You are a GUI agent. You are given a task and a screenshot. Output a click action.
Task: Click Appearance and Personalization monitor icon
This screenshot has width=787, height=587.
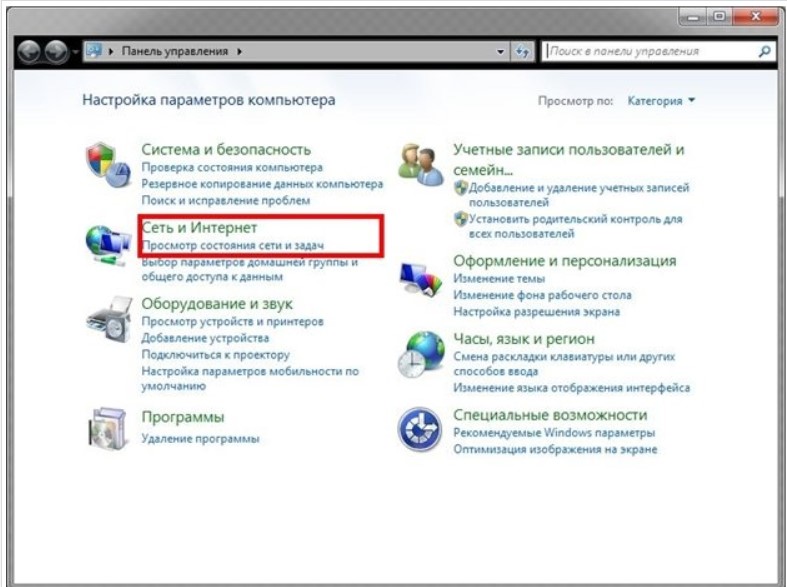click(421, 279)
